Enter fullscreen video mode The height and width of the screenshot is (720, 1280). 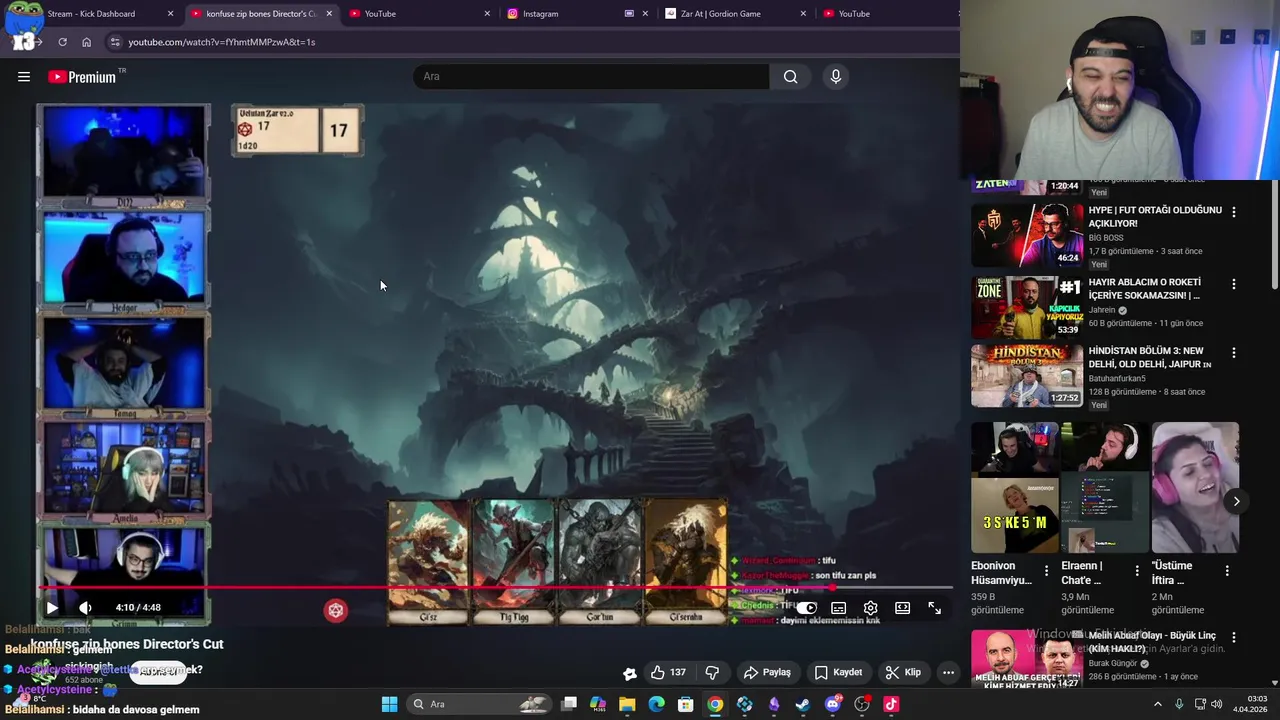click(934, 608)
